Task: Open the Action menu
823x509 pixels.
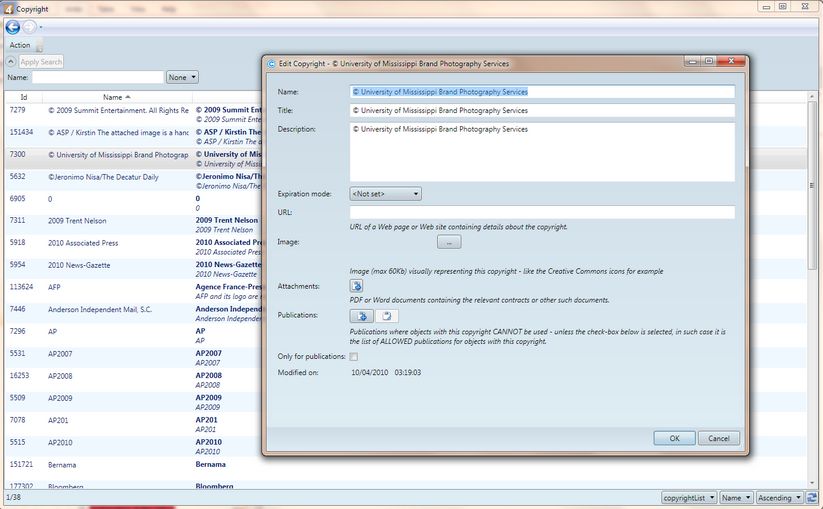Action: pyautogui.click(x=20, y=45)
